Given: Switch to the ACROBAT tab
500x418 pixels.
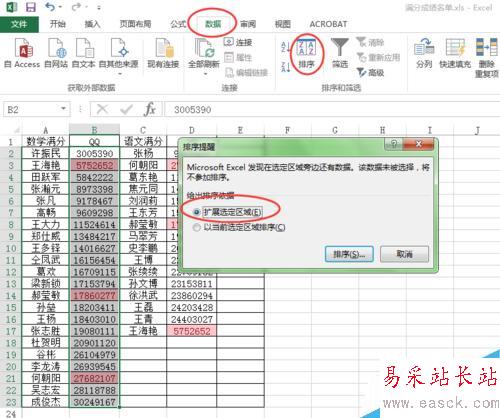Looking at the screenshot, I should [x=328, y=24].
